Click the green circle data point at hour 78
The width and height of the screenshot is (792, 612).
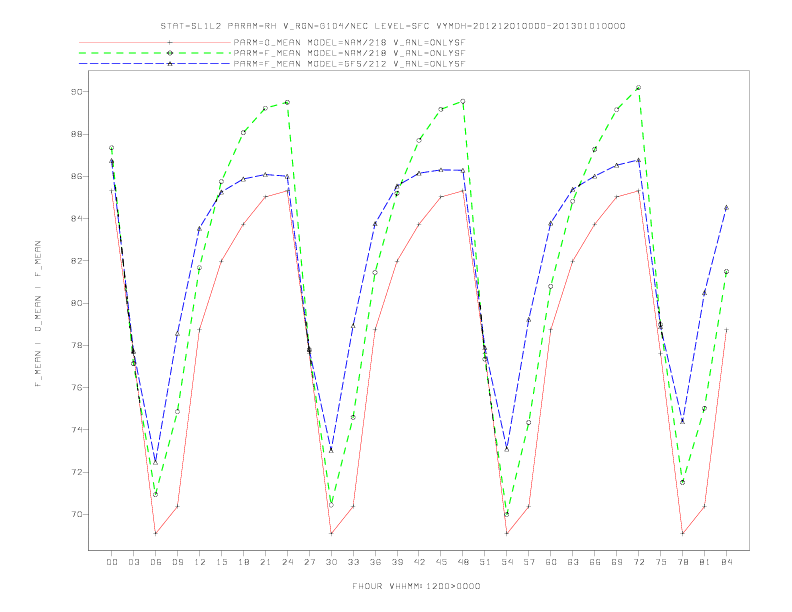[x=682, y=483]
